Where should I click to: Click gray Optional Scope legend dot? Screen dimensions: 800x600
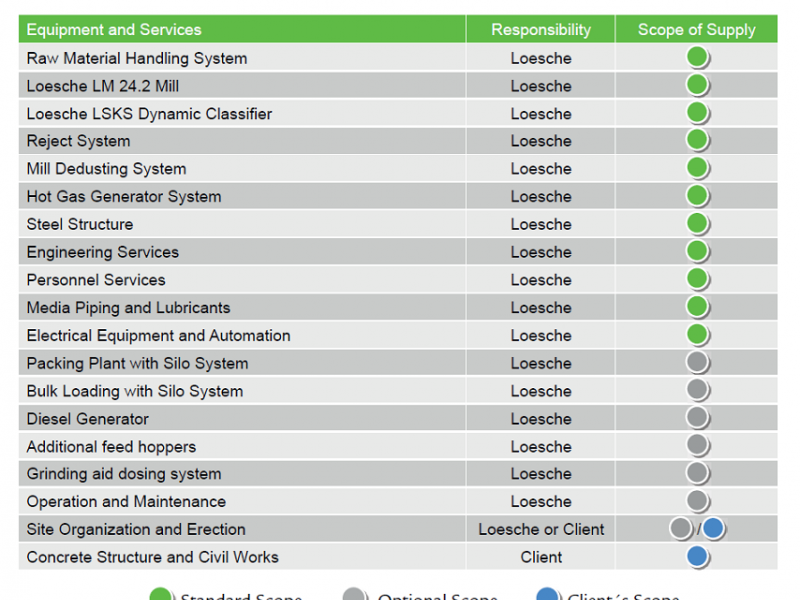[x=355, y=594]
